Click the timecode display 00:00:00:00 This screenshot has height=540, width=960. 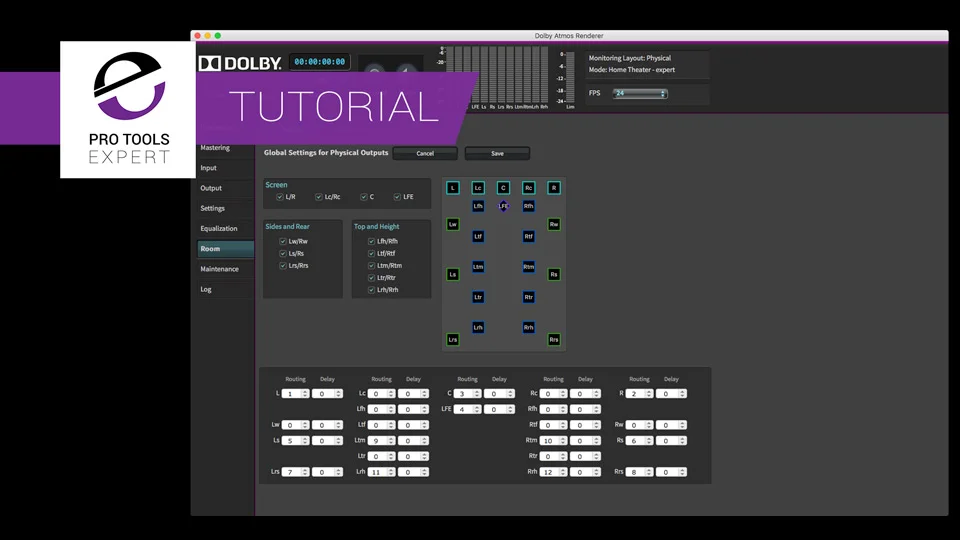click(320, 62)
